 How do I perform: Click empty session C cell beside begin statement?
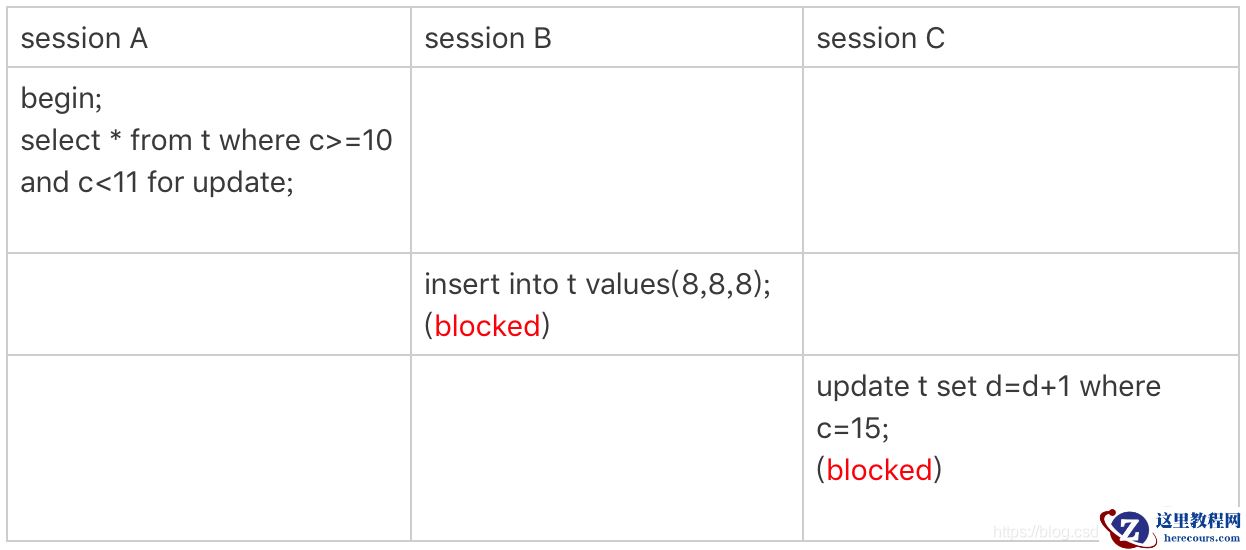point(1020,160)
